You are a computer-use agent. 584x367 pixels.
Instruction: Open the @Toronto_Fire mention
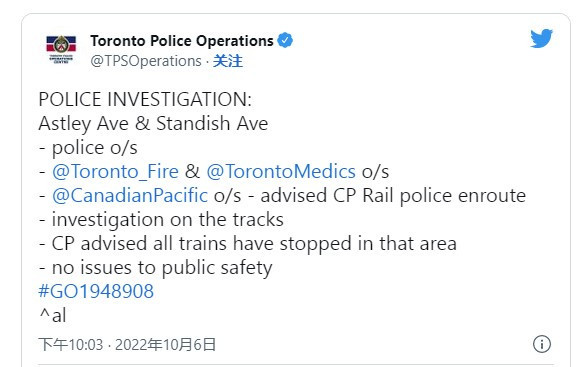[x=115, y=172]
